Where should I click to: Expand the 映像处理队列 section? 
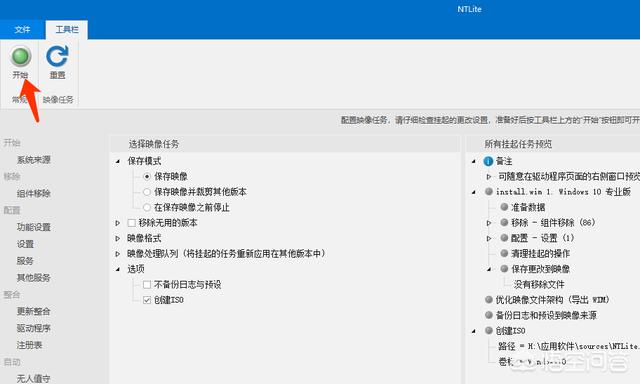click(118, 254)
